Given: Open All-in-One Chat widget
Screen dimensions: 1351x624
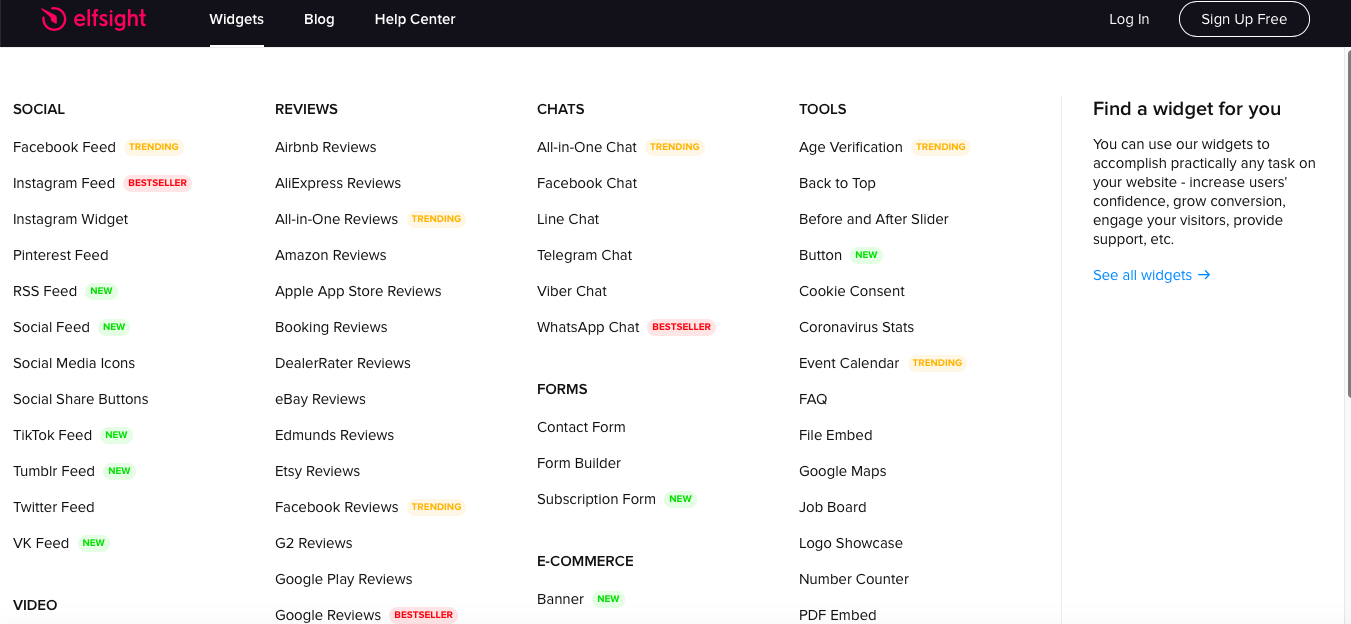Looking at the screenshot, I should pos(587,147).
